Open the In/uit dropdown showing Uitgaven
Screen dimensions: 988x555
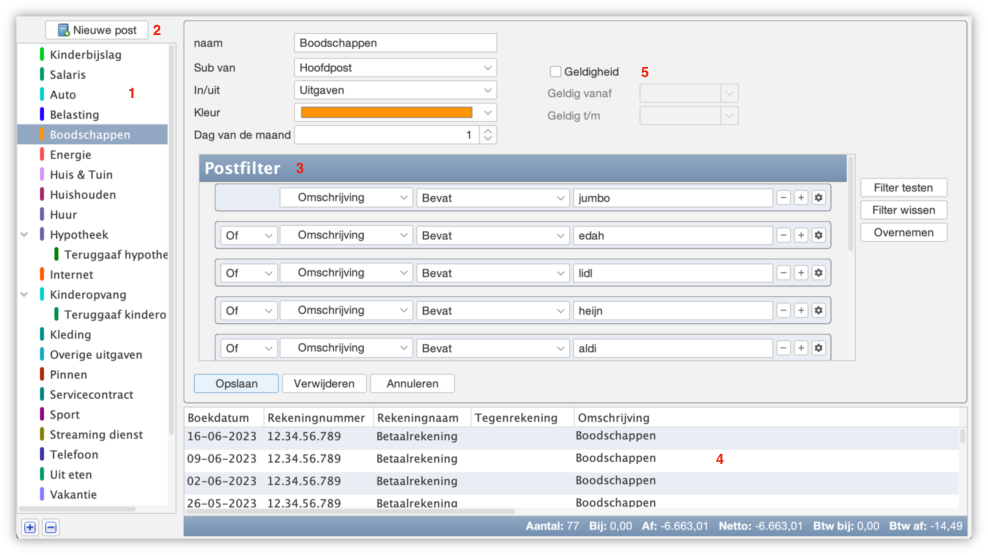(396, 90)
